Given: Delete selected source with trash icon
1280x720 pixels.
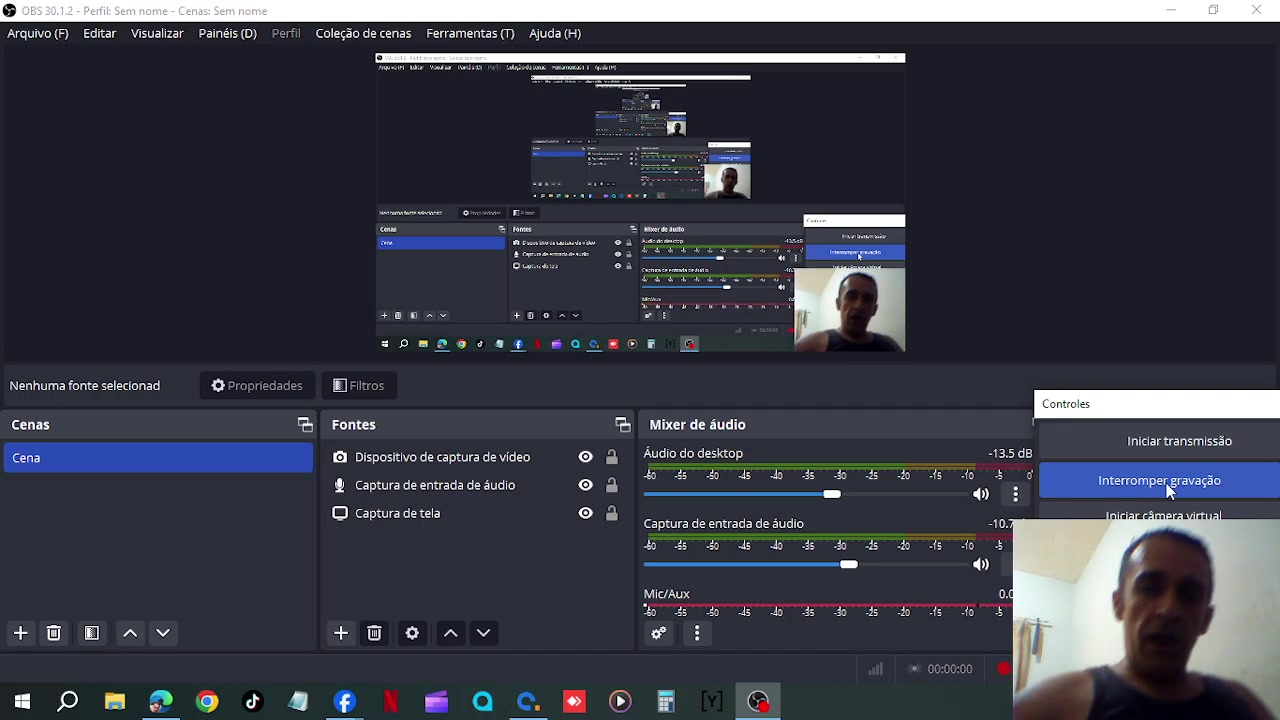Looking at the screenshot, I should click(374, 633).
